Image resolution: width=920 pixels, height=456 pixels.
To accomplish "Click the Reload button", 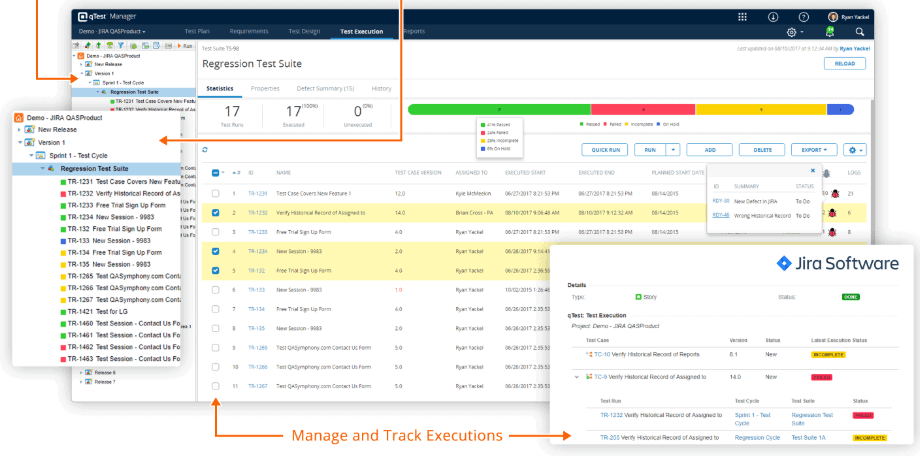I will click(x=845, y=64).
